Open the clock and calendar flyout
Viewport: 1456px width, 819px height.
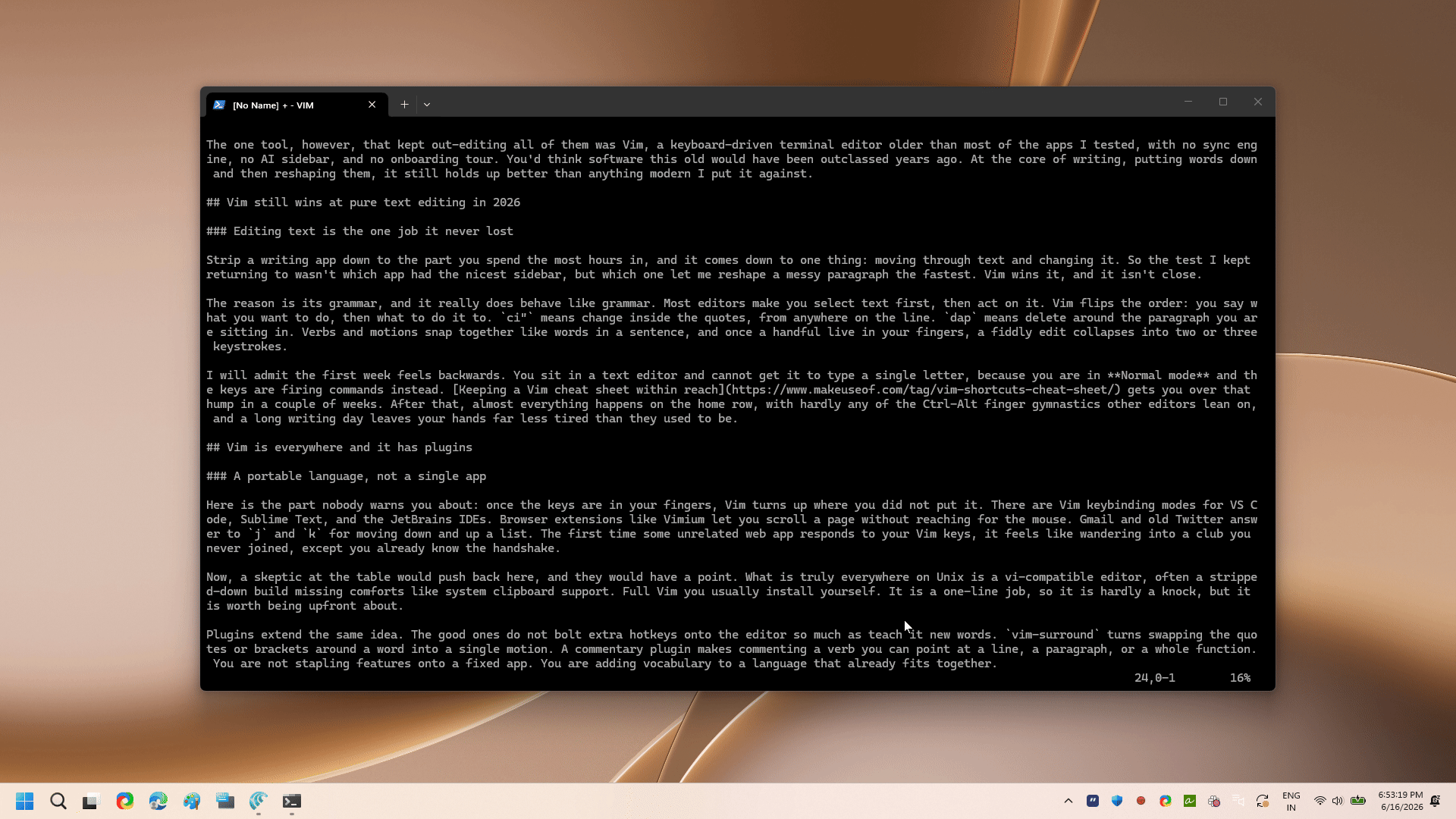pyautogui.click(x=1401, y=802)
